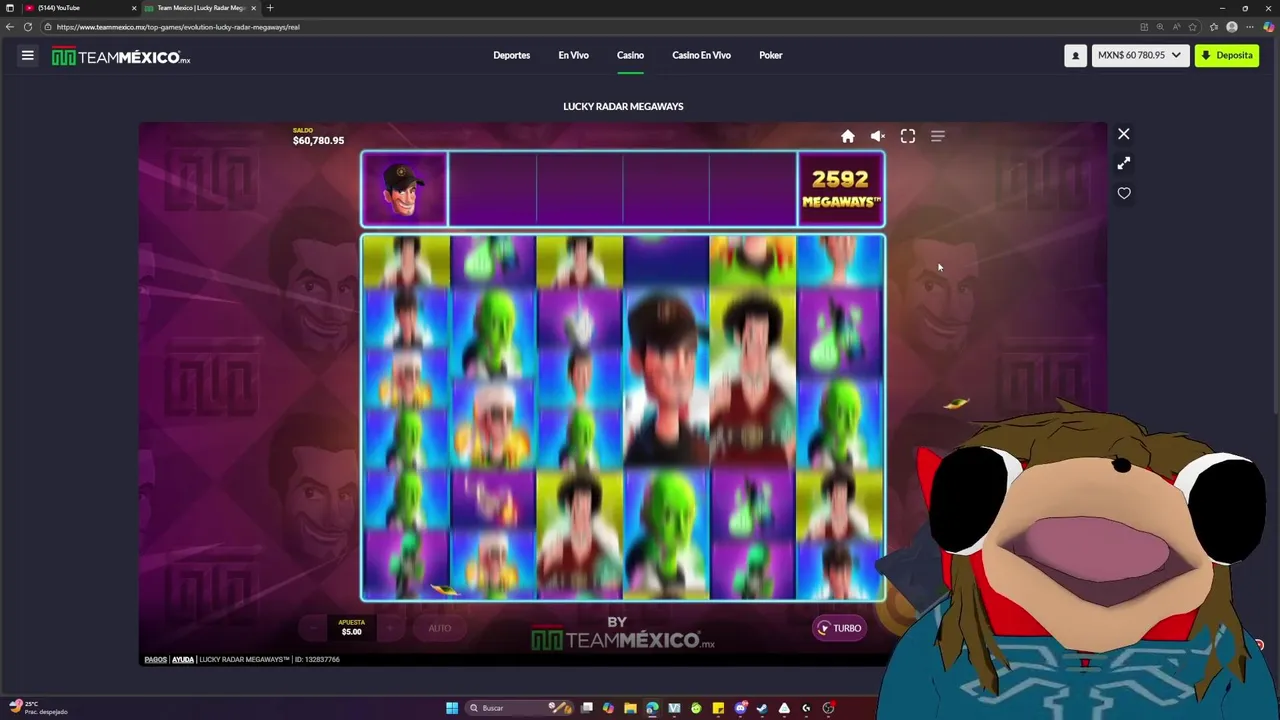This screenshot has width=1280, height=720.
Task: Click the TeamMéxico.mx header logo
Action: 121,57
